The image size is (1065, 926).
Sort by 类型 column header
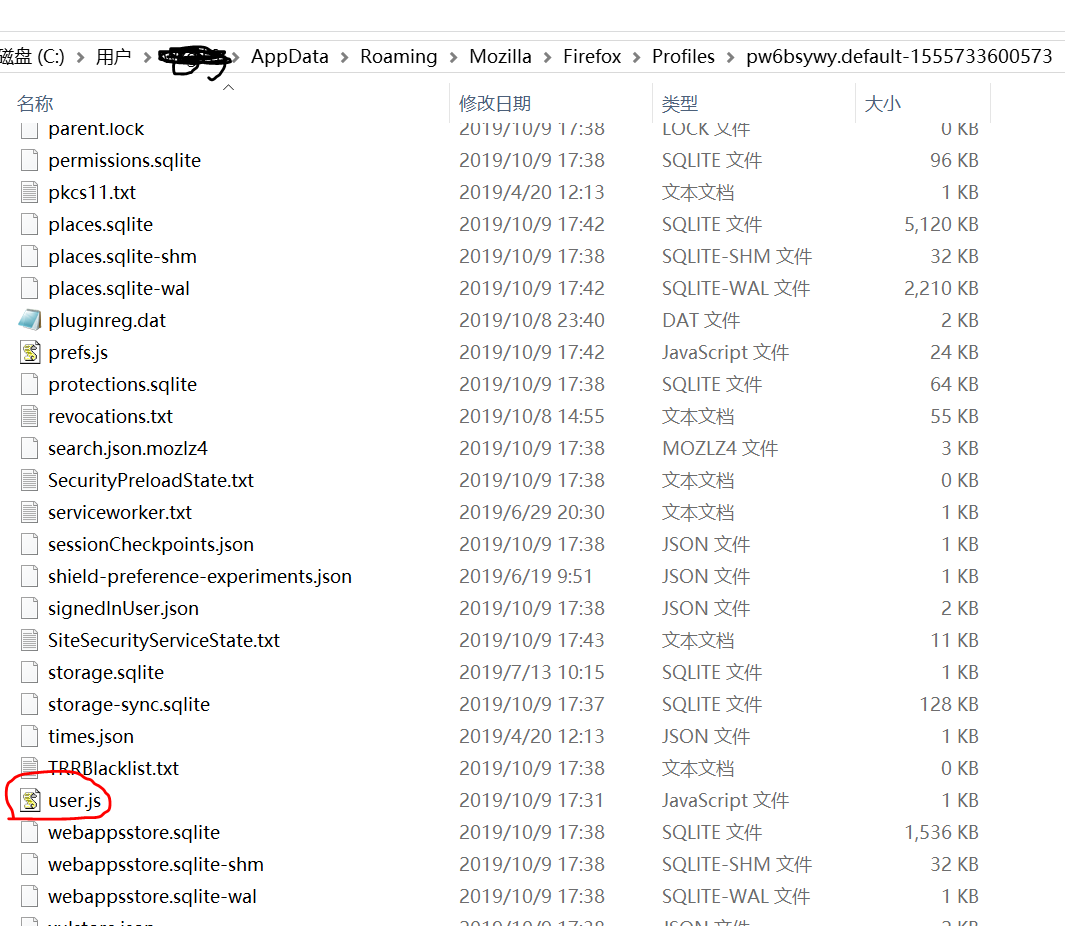point(680,103)
